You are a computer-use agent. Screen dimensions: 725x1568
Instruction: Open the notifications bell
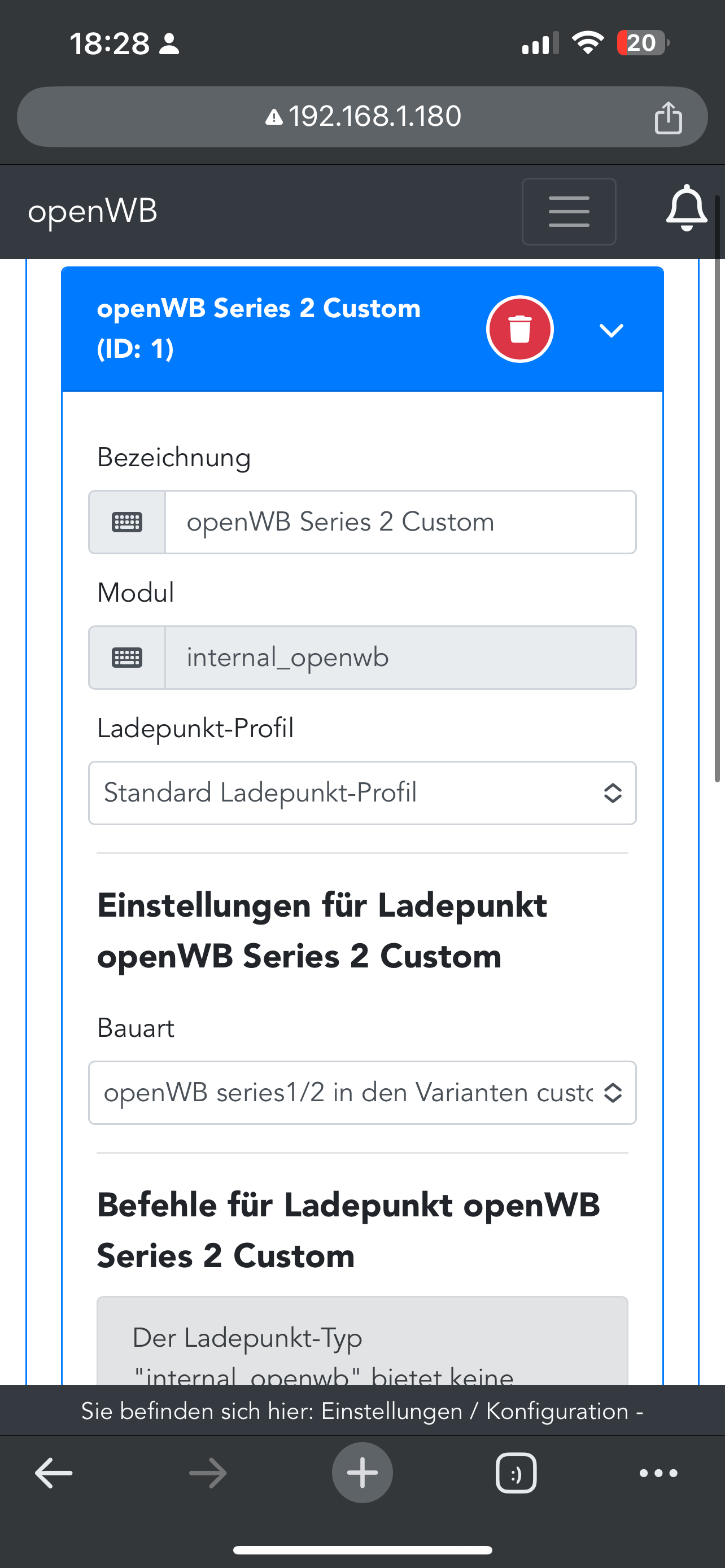[686, 209]
